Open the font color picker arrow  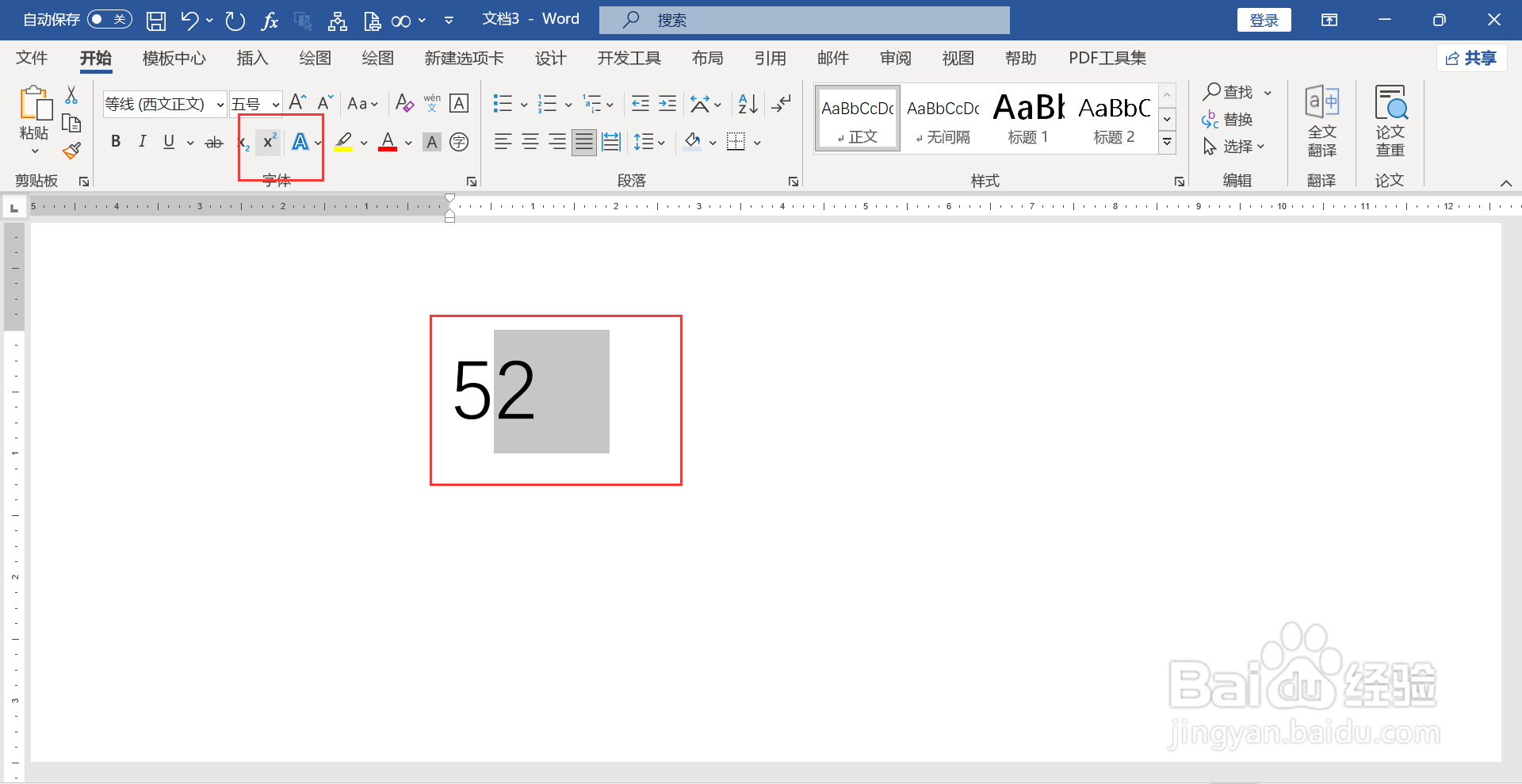[x=407, y=141]
